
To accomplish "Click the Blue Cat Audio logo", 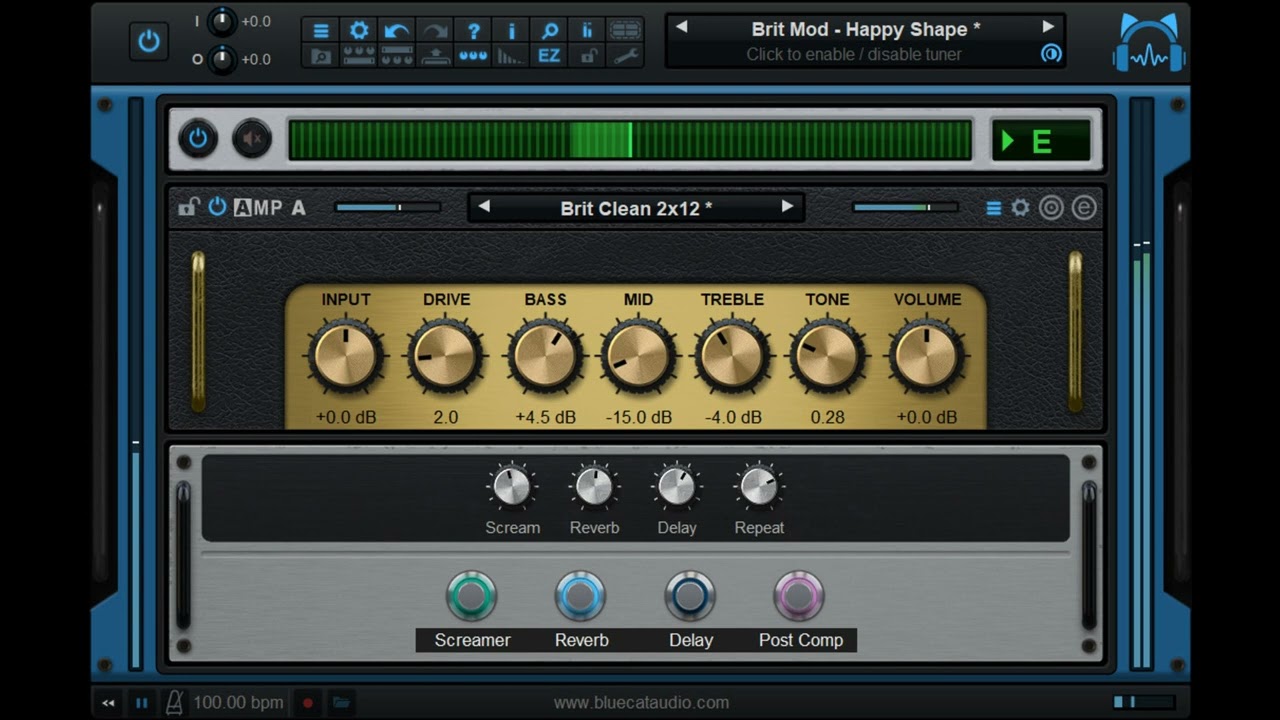I will coord(1150,43).
